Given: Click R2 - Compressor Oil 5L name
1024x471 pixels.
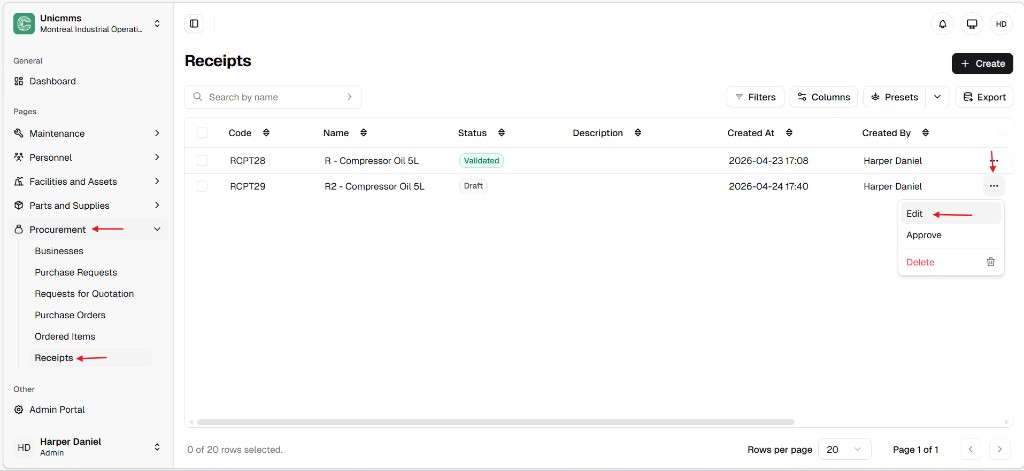Looking at the screenshot, I should coord(374,187).
